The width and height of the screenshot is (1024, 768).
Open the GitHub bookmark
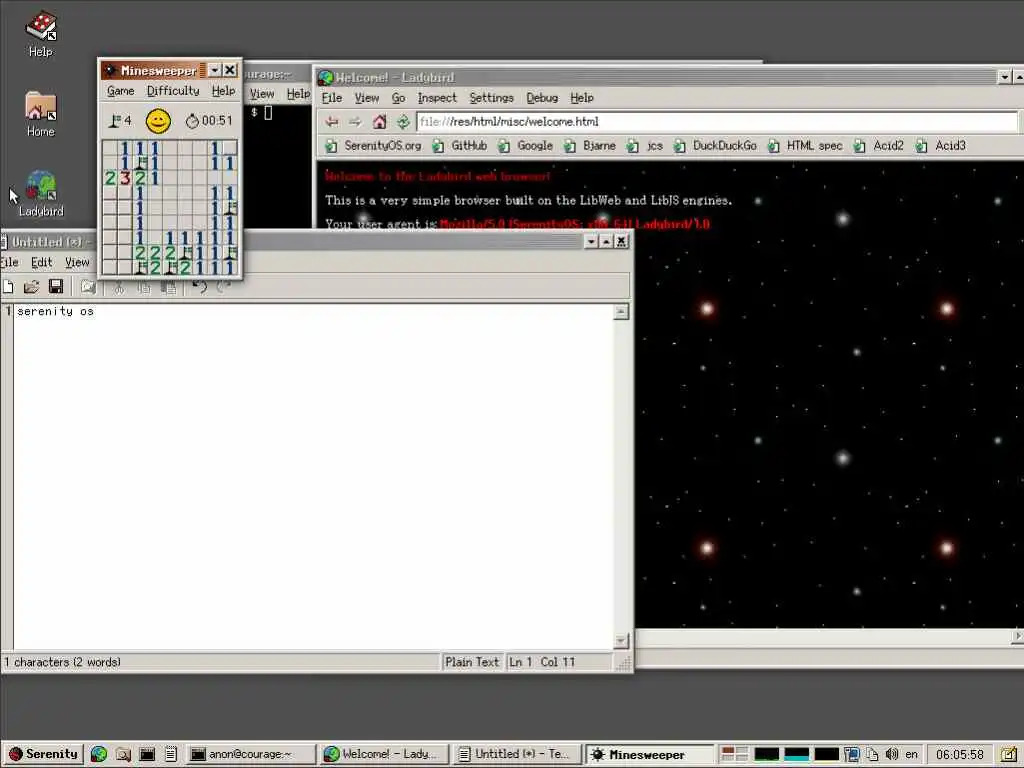coord(460,146)
